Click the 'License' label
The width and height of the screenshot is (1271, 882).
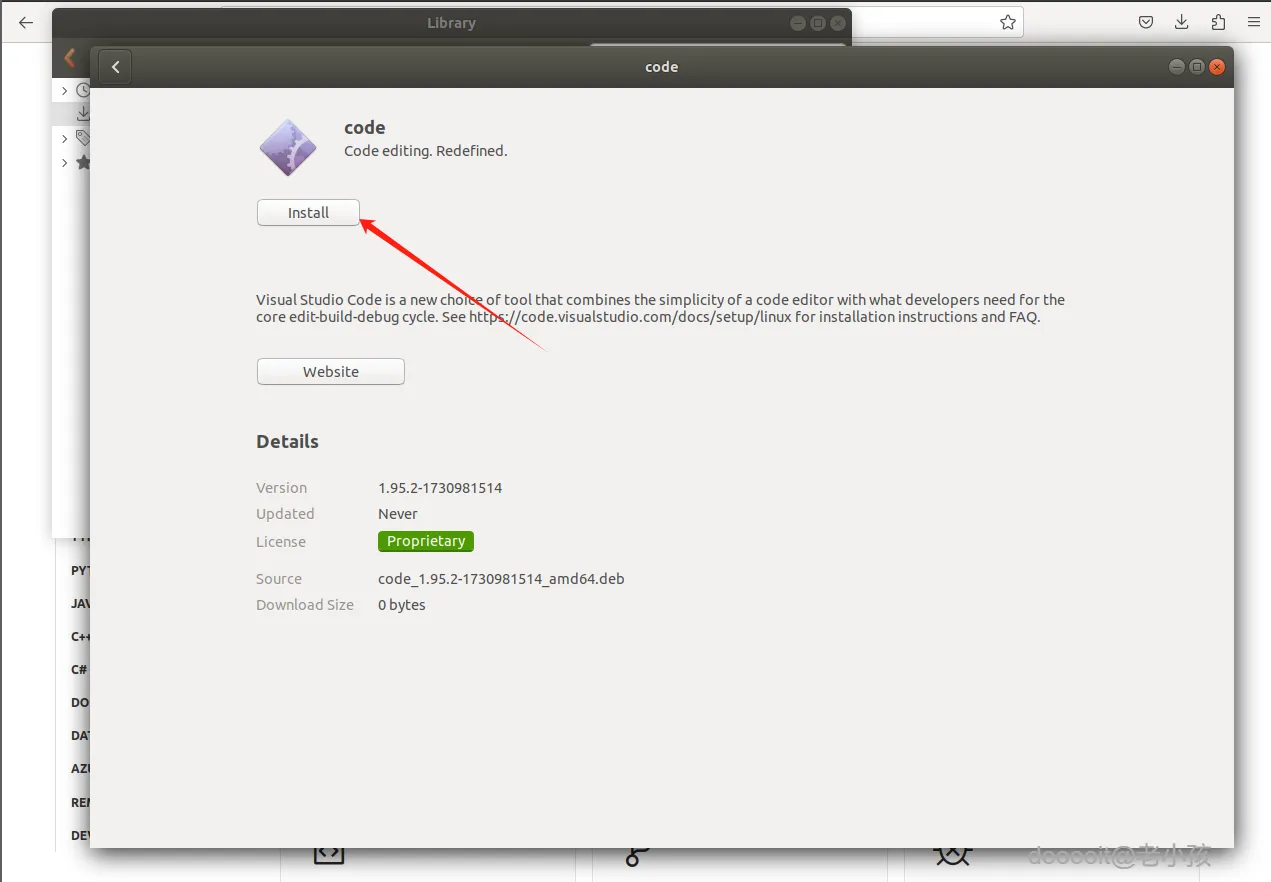(x=281, y=542)
